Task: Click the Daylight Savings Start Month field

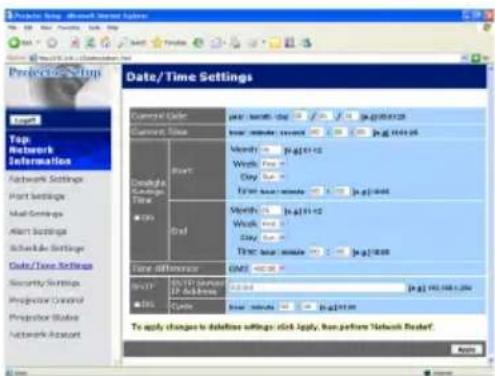Action: tap(270, 150)
